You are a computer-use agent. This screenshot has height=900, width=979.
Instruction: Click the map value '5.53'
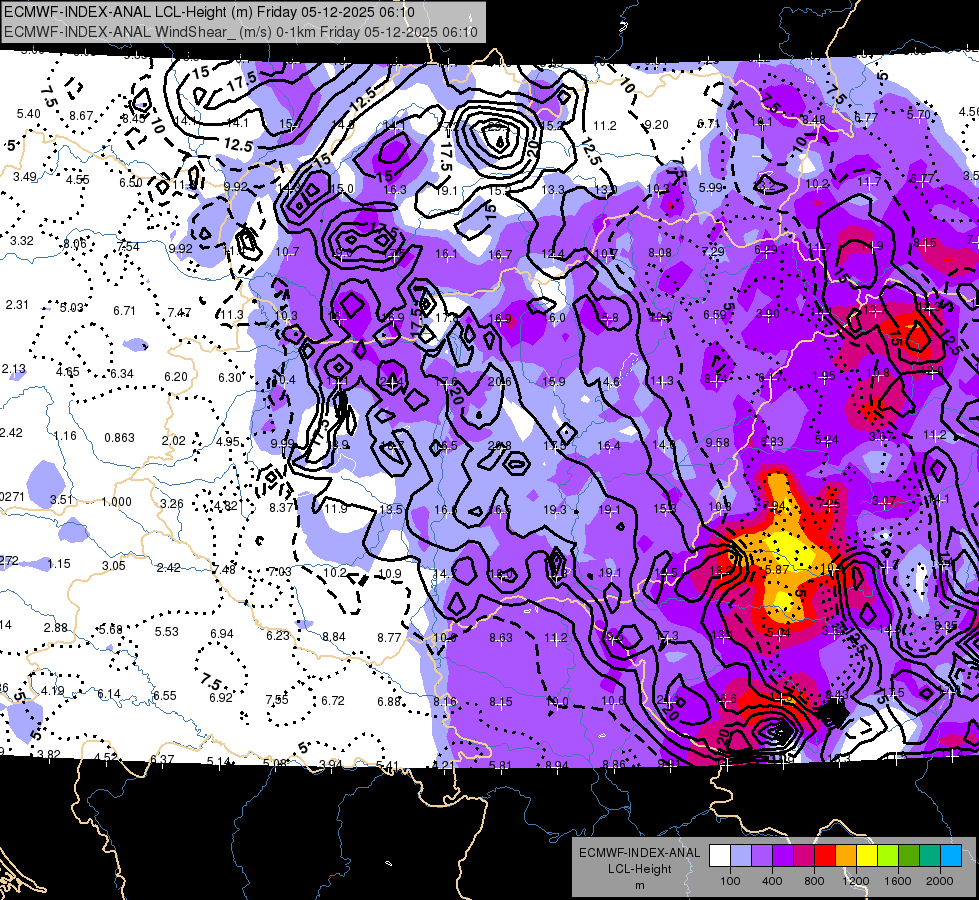(x=167, y=631)
